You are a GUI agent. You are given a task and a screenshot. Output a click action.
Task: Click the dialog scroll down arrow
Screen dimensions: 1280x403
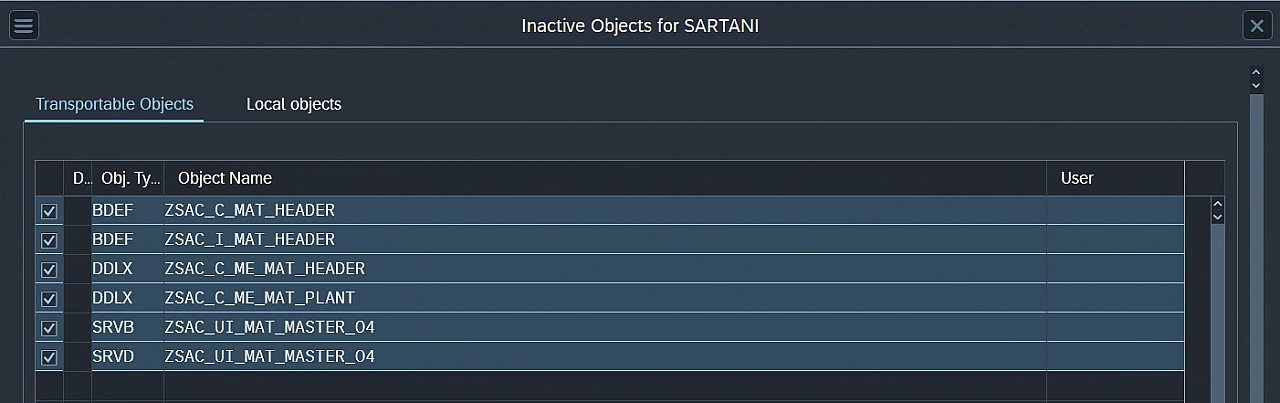click(1257, 85)
